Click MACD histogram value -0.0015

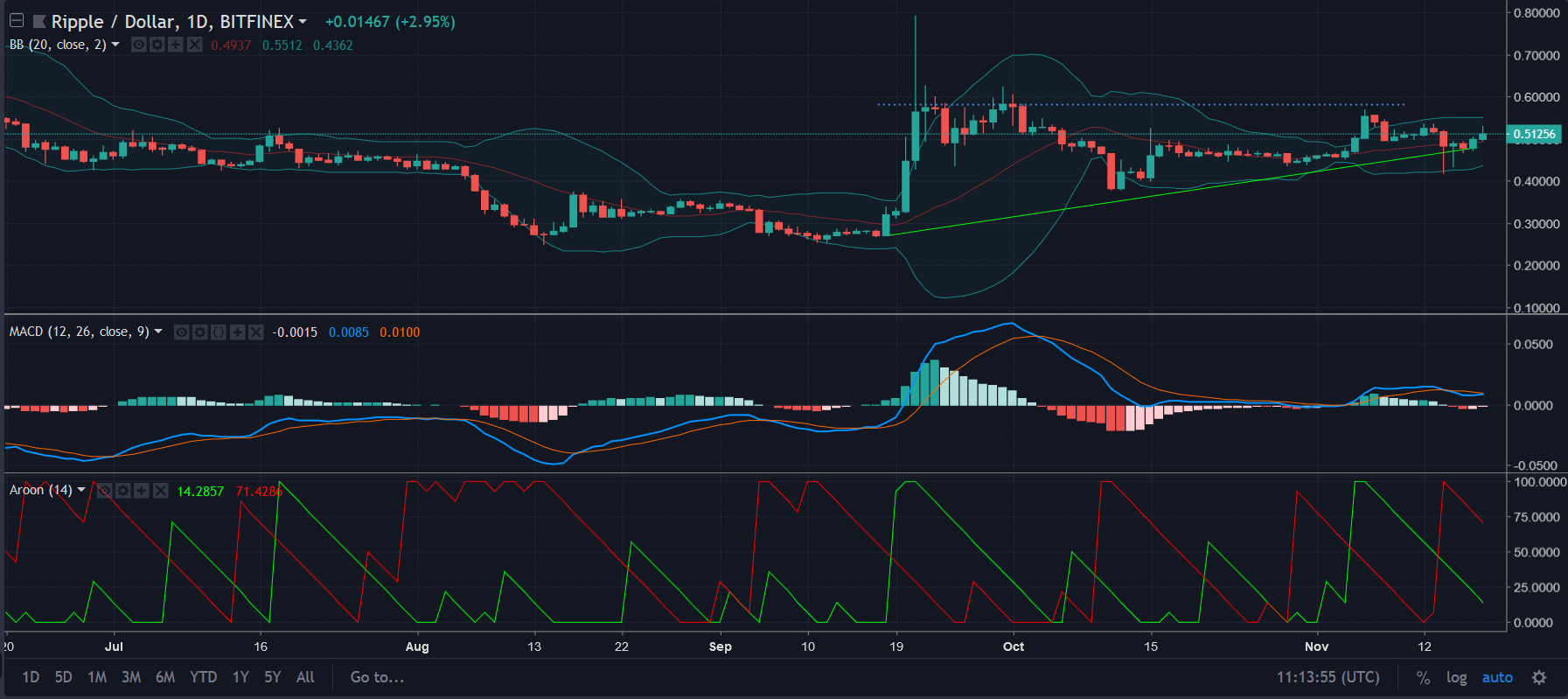(295, 332)
